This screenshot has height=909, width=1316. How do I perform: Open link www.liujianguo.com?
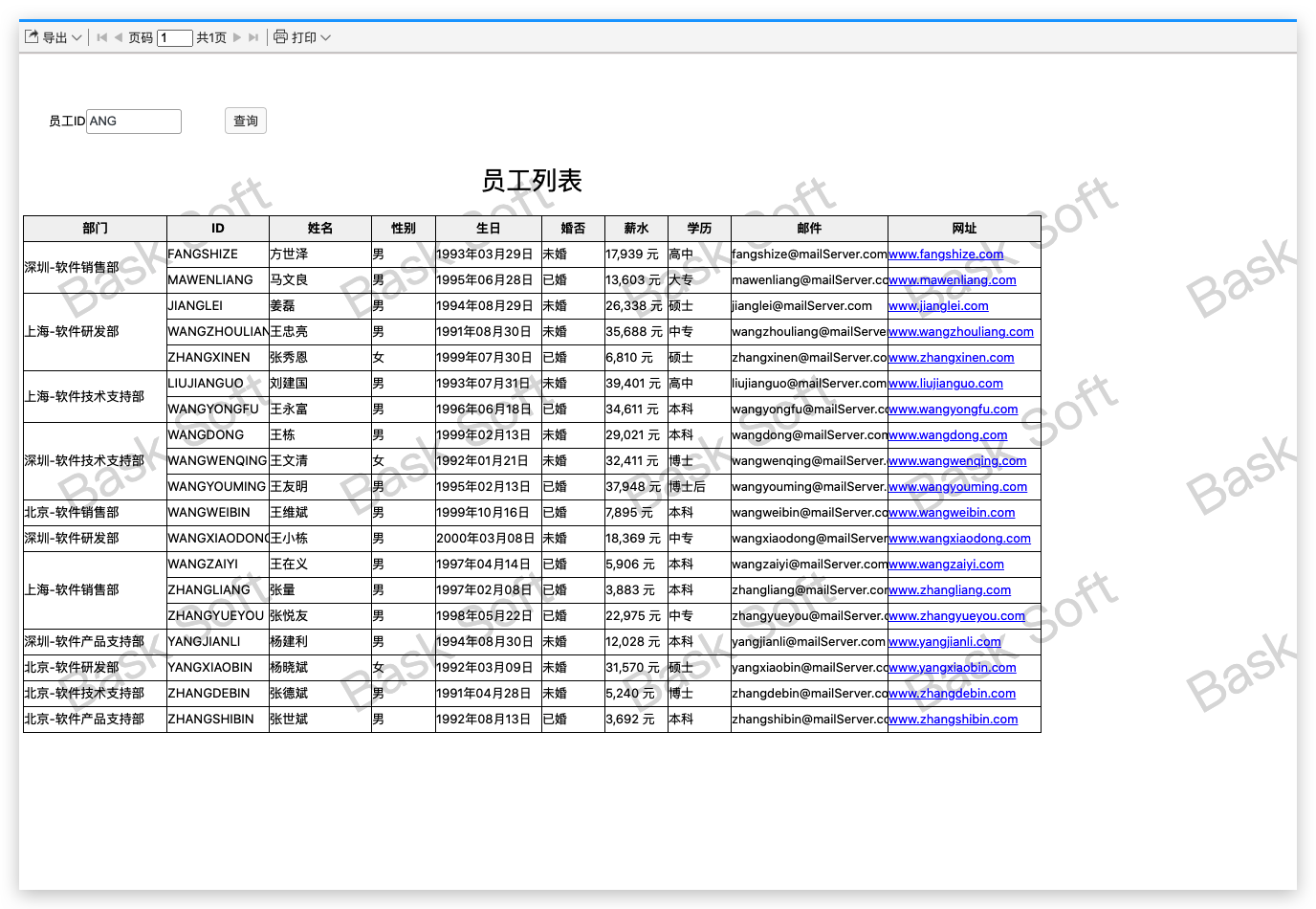point(946,384)
